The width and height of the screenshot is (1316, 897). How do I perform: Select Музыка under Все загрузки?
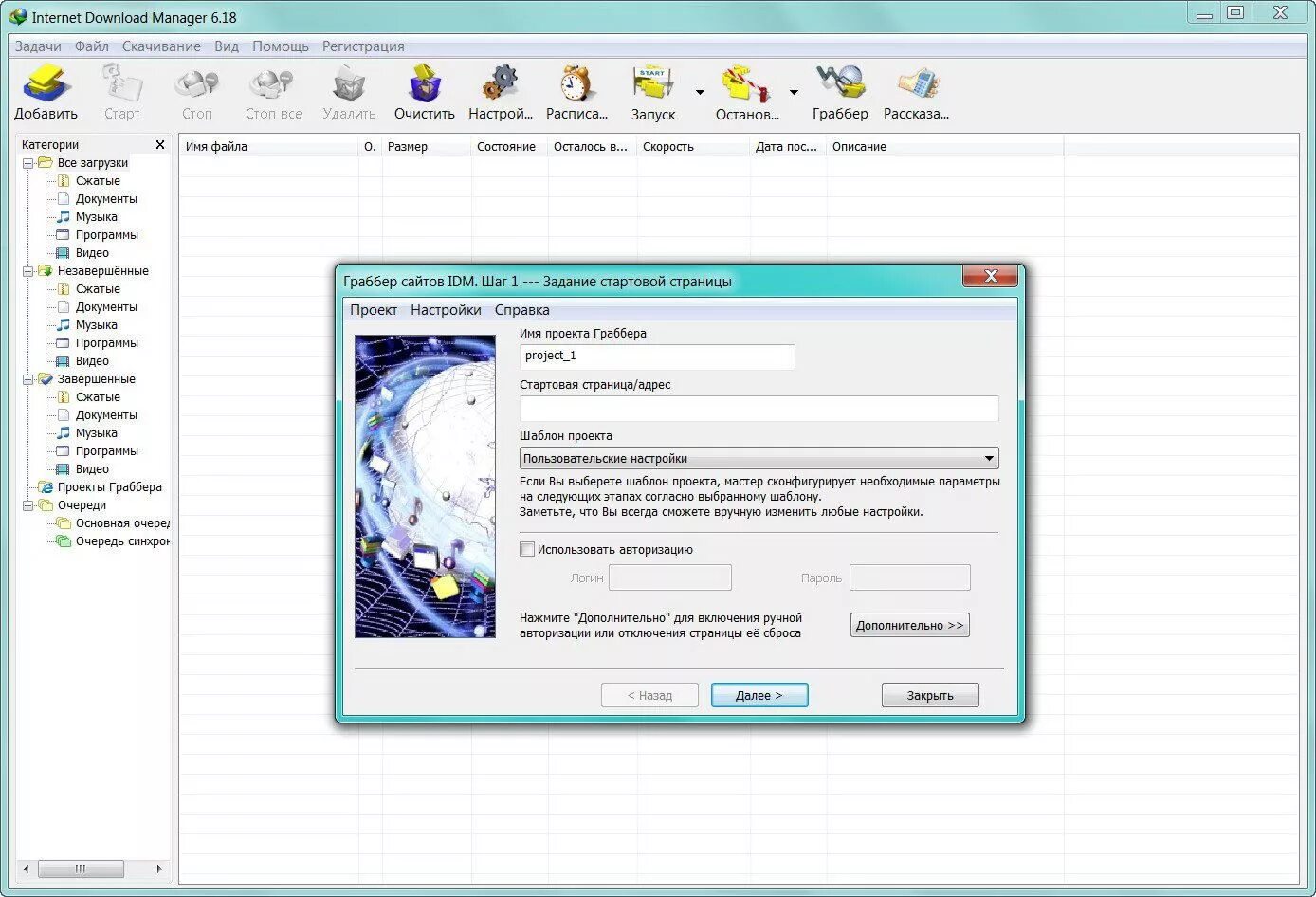pyautogui.click(x=97, y=217)
